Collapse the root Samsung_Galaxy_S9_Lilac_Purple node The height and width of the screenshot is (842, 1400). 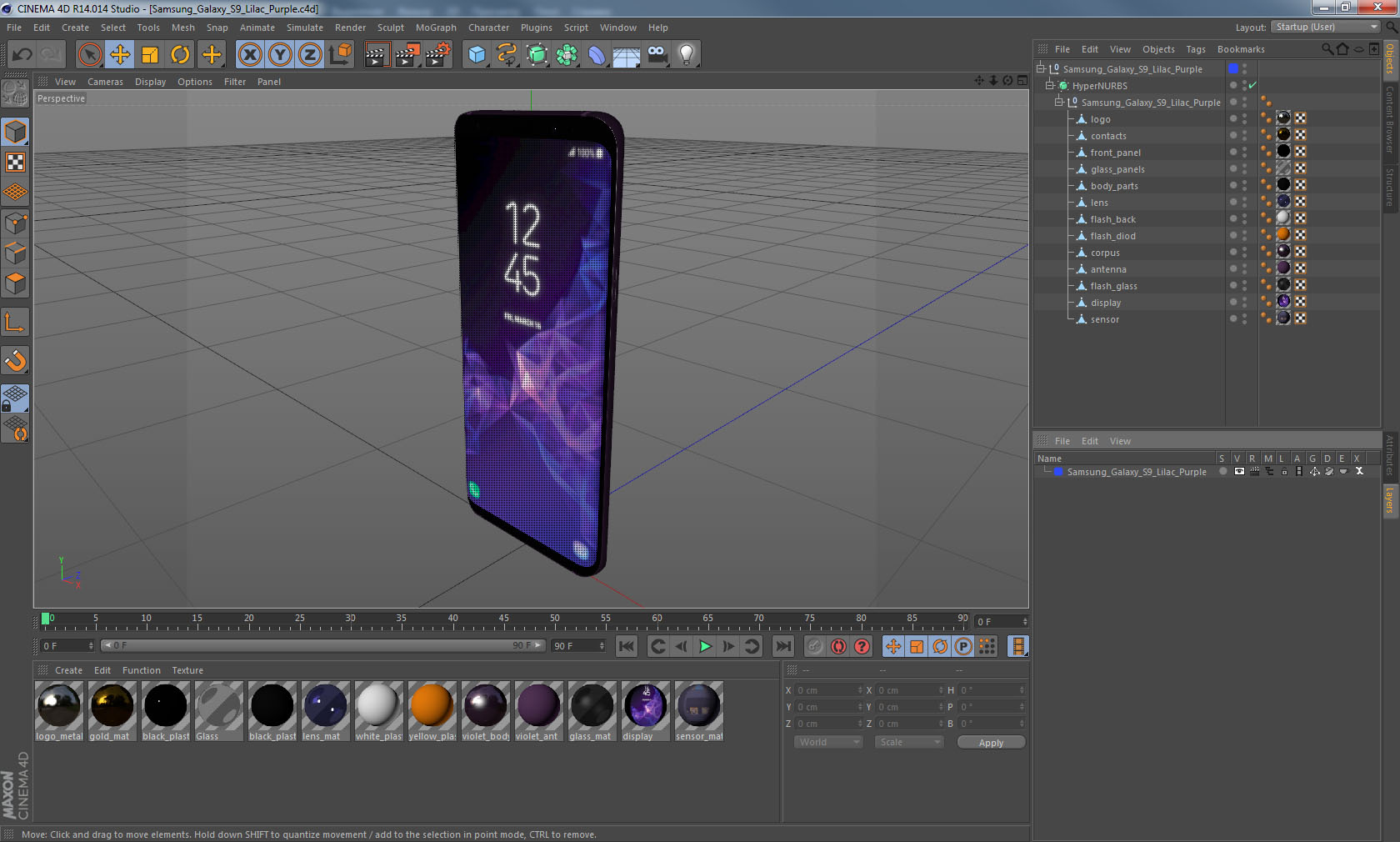point(1041,68)
